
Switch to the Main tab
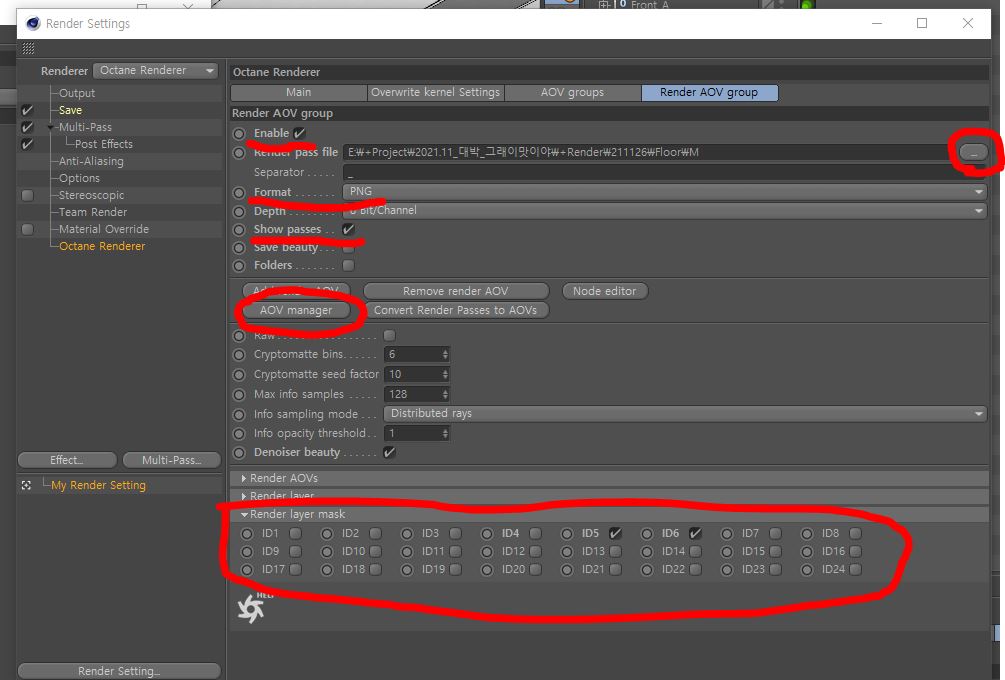click(299, 92)
